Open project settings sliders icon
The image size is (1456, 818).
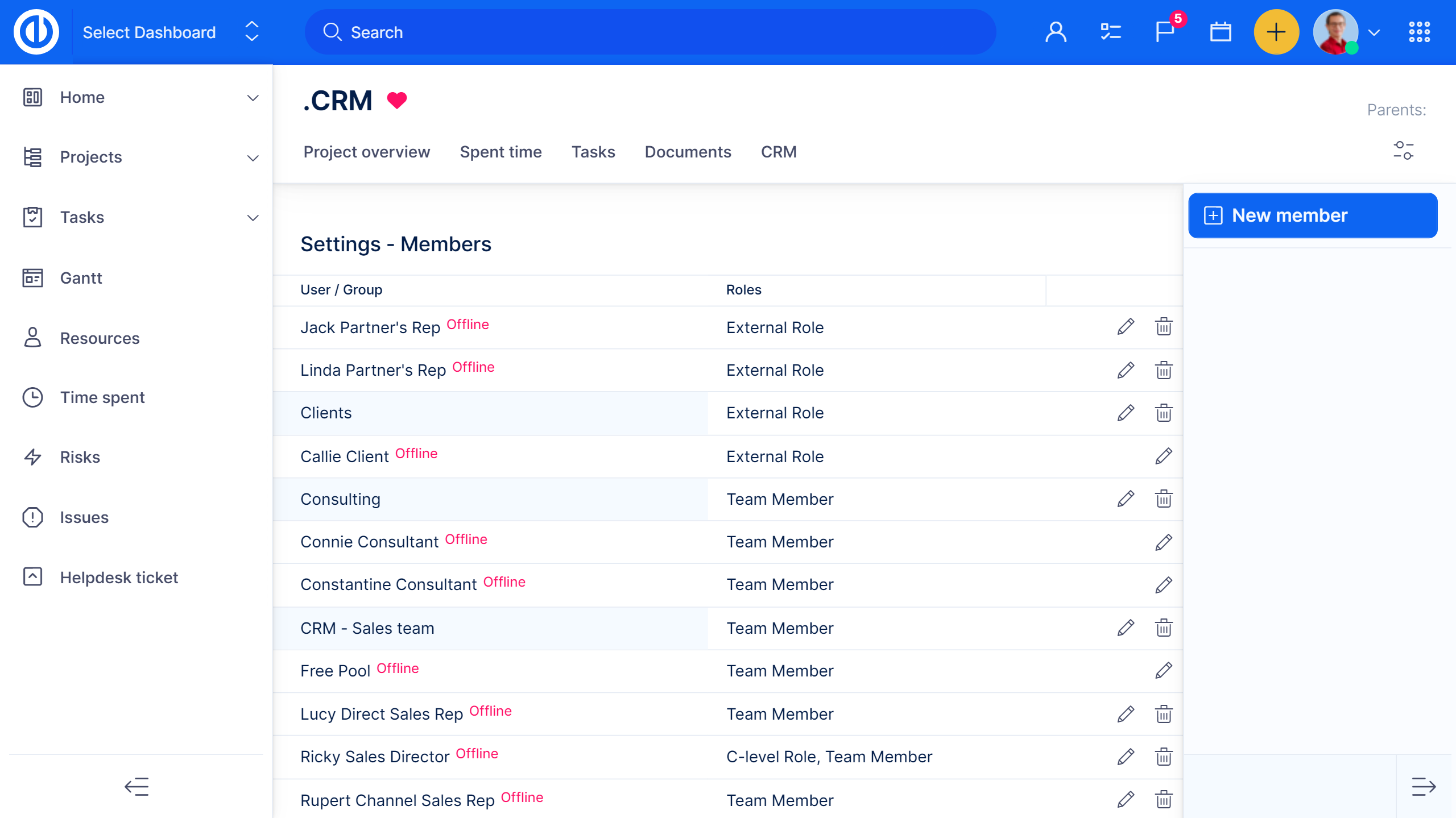pos(1403,151)
